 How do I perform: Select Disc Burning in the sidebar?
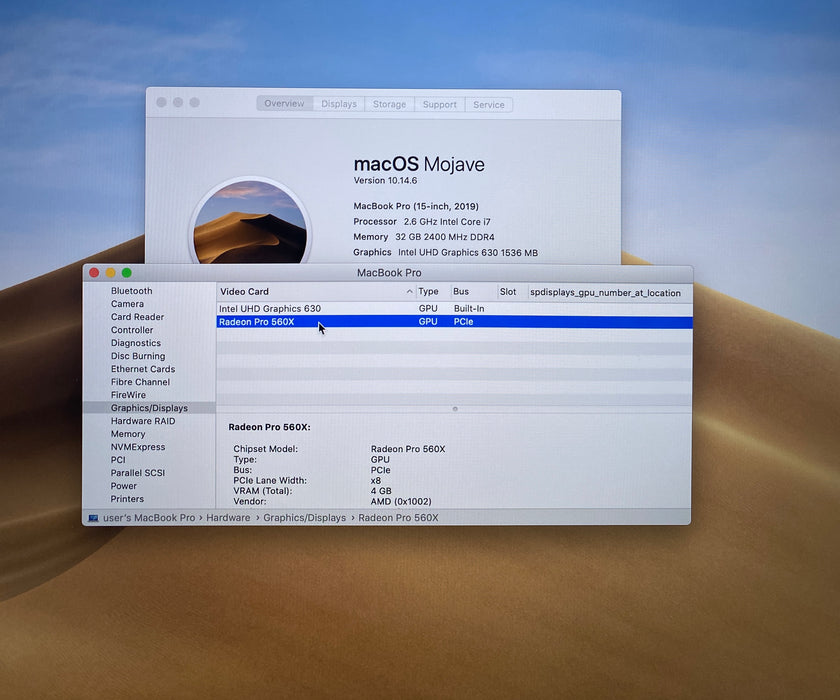coord(138,356)
